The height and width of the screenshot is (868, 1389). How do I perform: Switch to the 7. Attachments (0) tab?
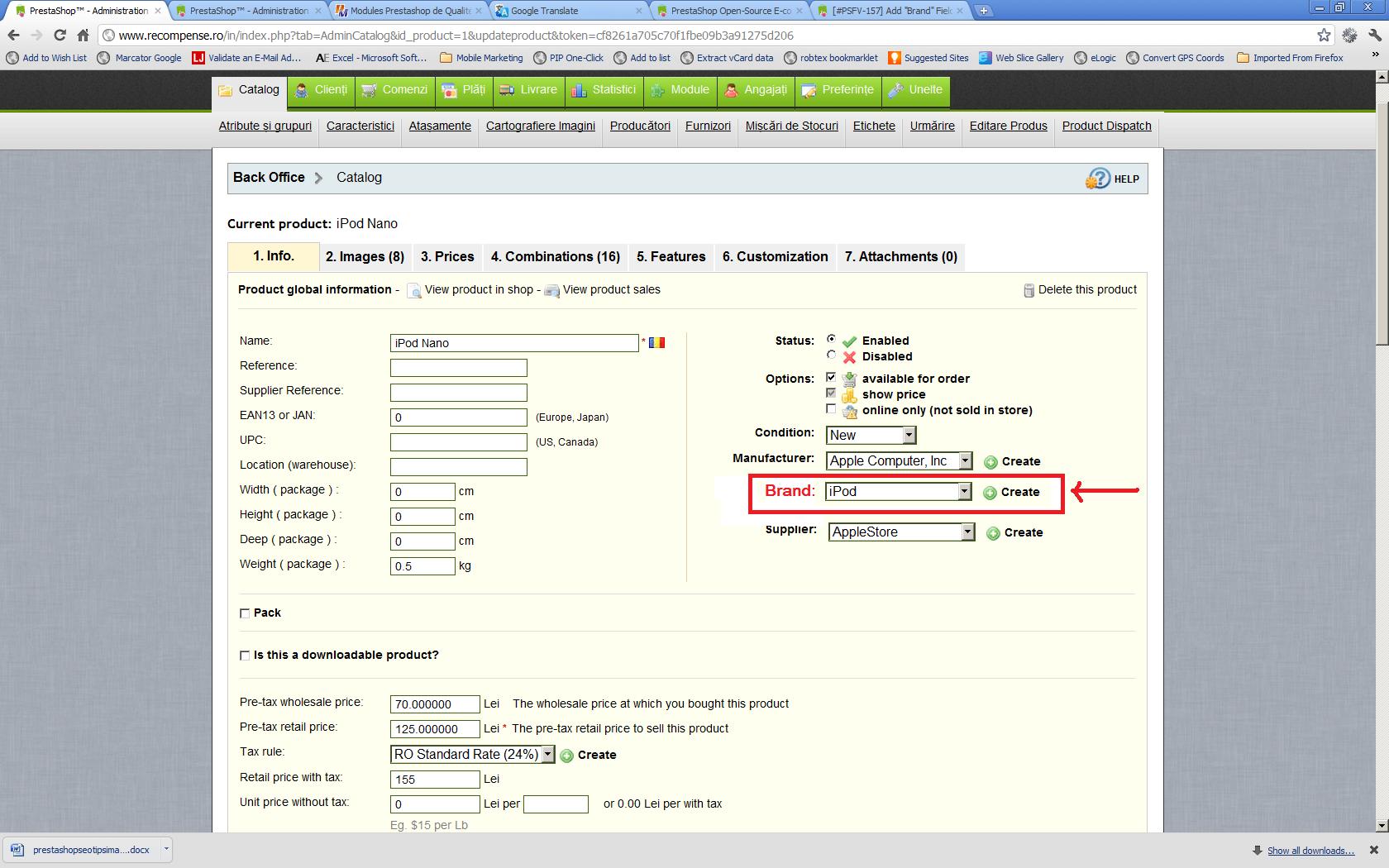point(901,257)
